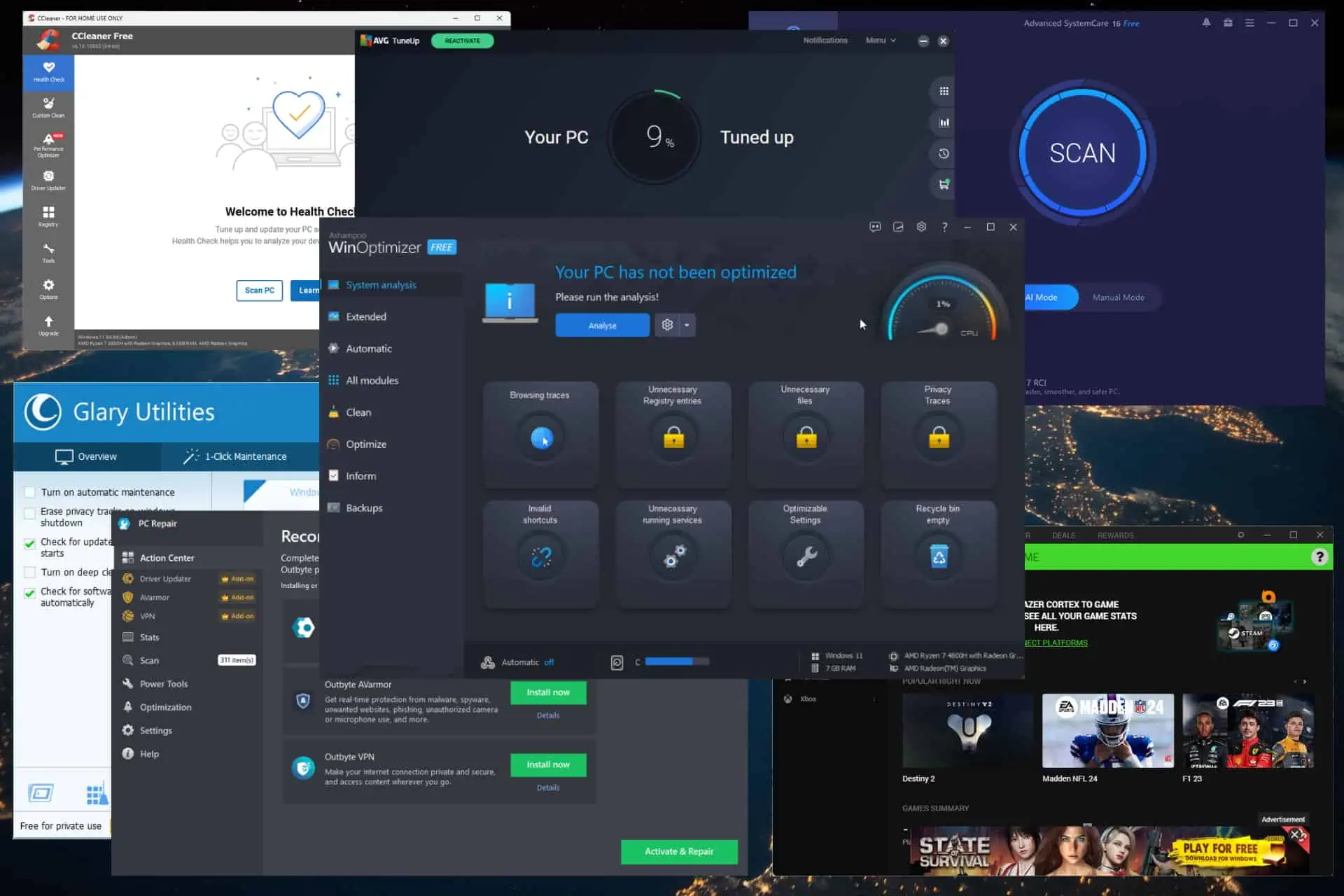
Task: Select the Extended menu item in WinOptimizer
Action: (365, 316)
